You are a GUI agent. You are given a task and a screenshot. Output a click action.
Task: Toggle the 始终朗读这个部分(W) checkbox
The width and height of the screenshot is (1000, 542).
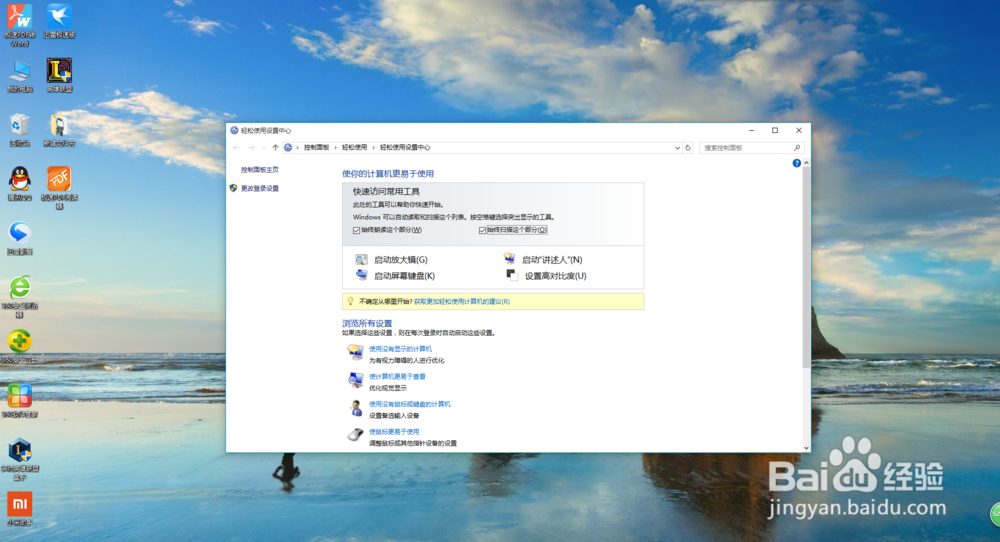click(x=357, y=230)
